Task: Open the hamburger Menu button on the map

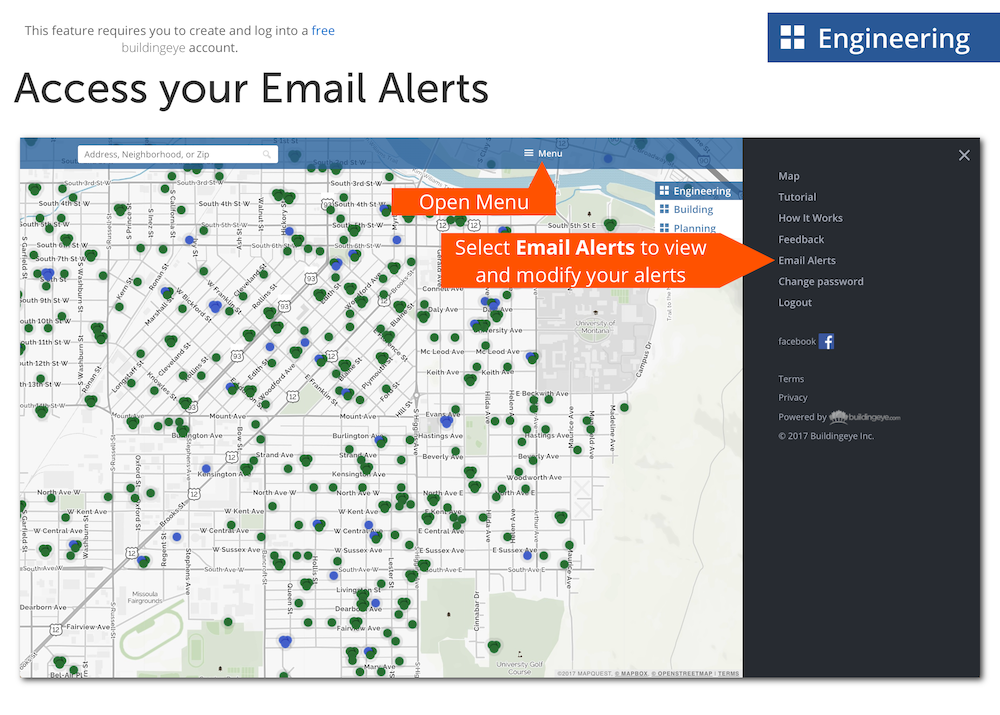Action: [543, 153]
